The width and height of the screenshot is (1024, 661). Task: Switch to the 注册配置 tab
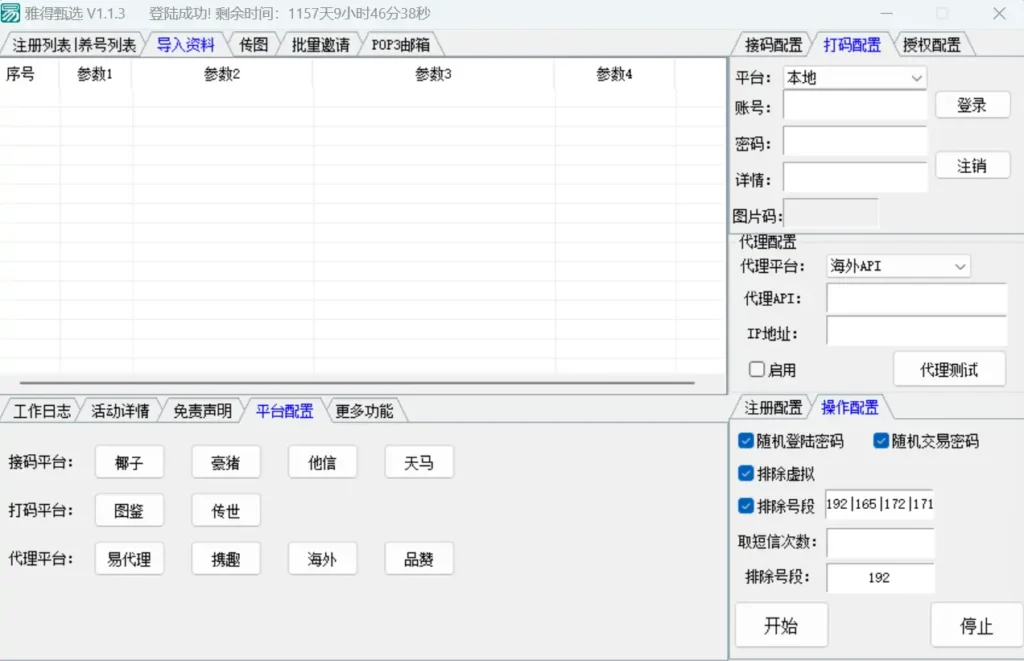point(773,408)
